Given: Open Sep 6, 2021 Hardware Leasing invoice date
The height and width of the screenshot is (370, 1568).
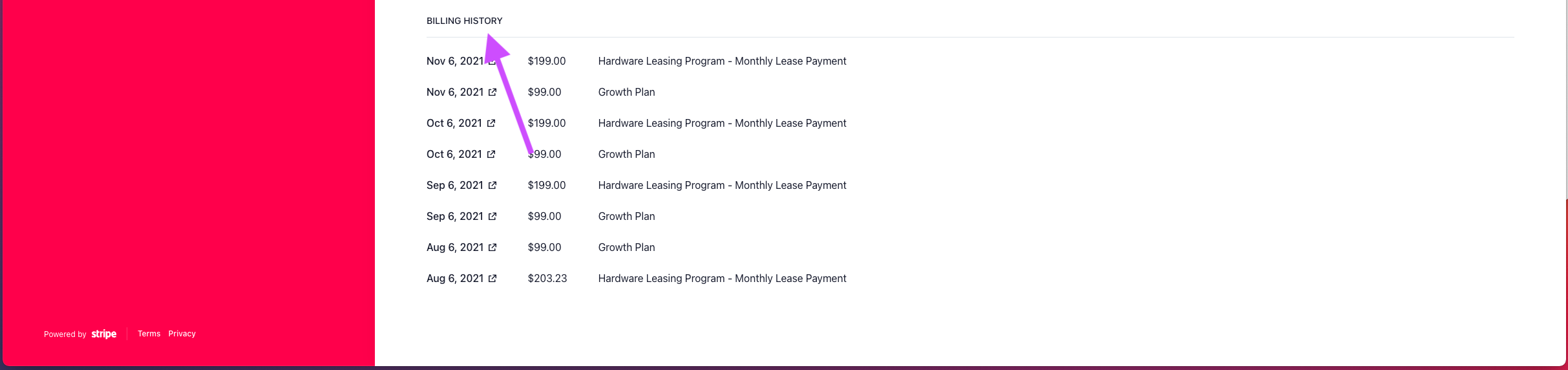Looking at the screenshot, I should (x=455, y=185).
